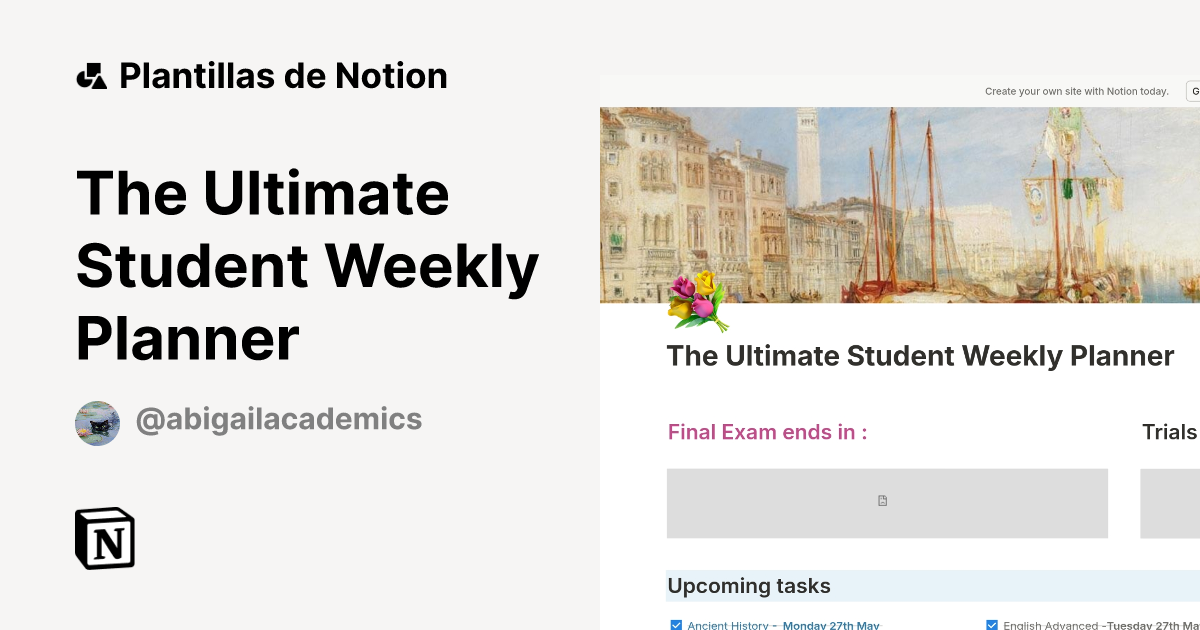Select the Notion N logo icon
The height and width of the screenshot is (630, 1200).
(104, 538)
